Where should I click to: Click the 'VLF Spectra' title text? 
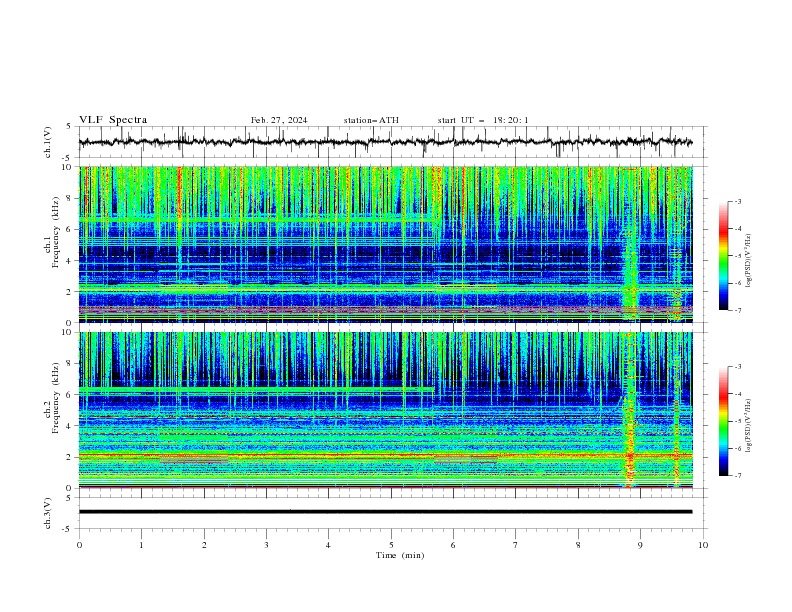pyautogui.click(x=113, y=120)
